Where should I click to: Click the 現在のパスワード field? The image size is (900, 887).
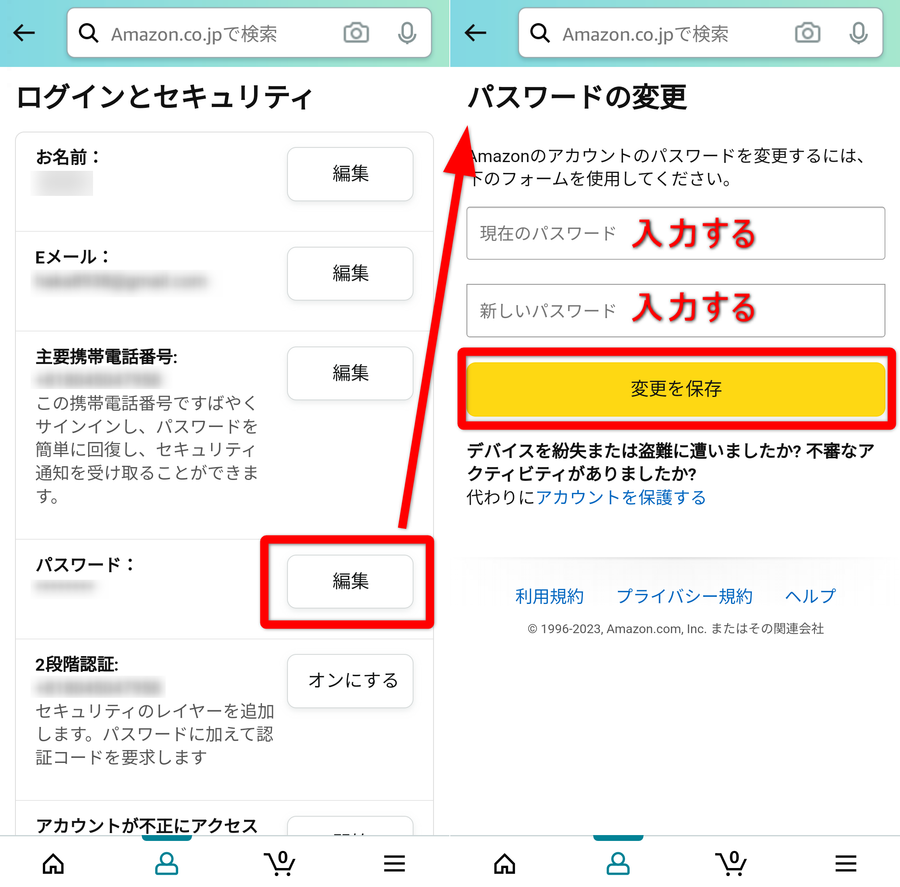tap(676, 234)
